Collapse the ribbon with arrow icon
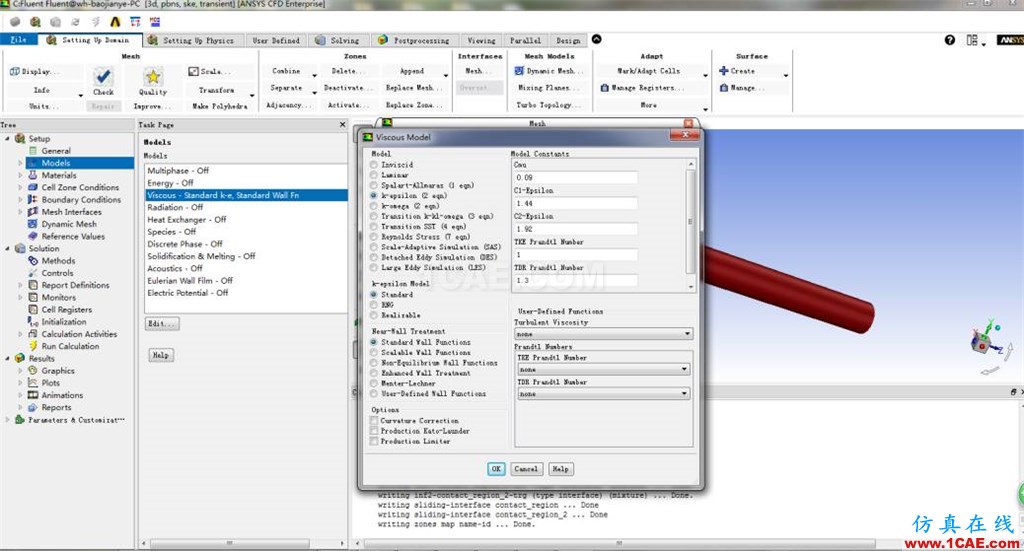Image resolution: width=1024 pixels, height=551 pixels. coord(596,39)
